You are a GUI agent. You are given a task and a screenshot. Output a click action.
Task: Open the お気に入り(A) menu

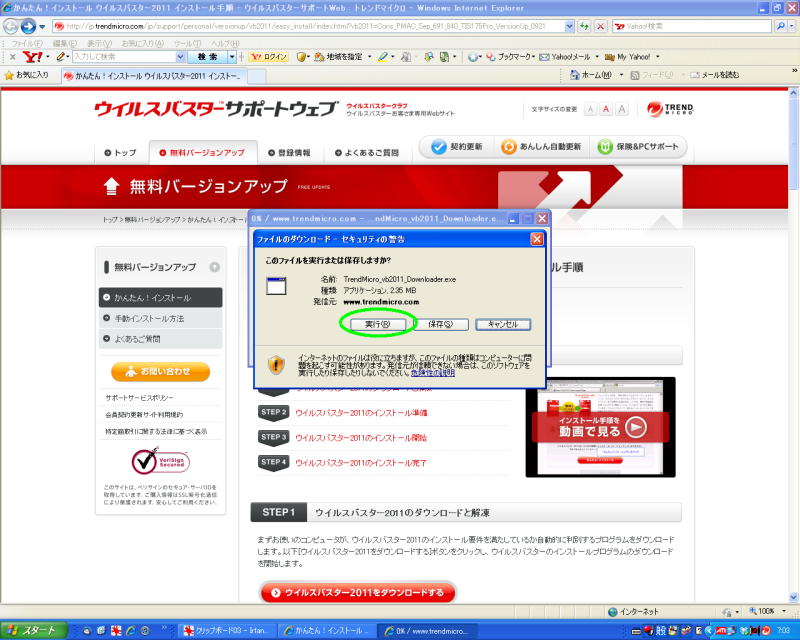(142, 43)
